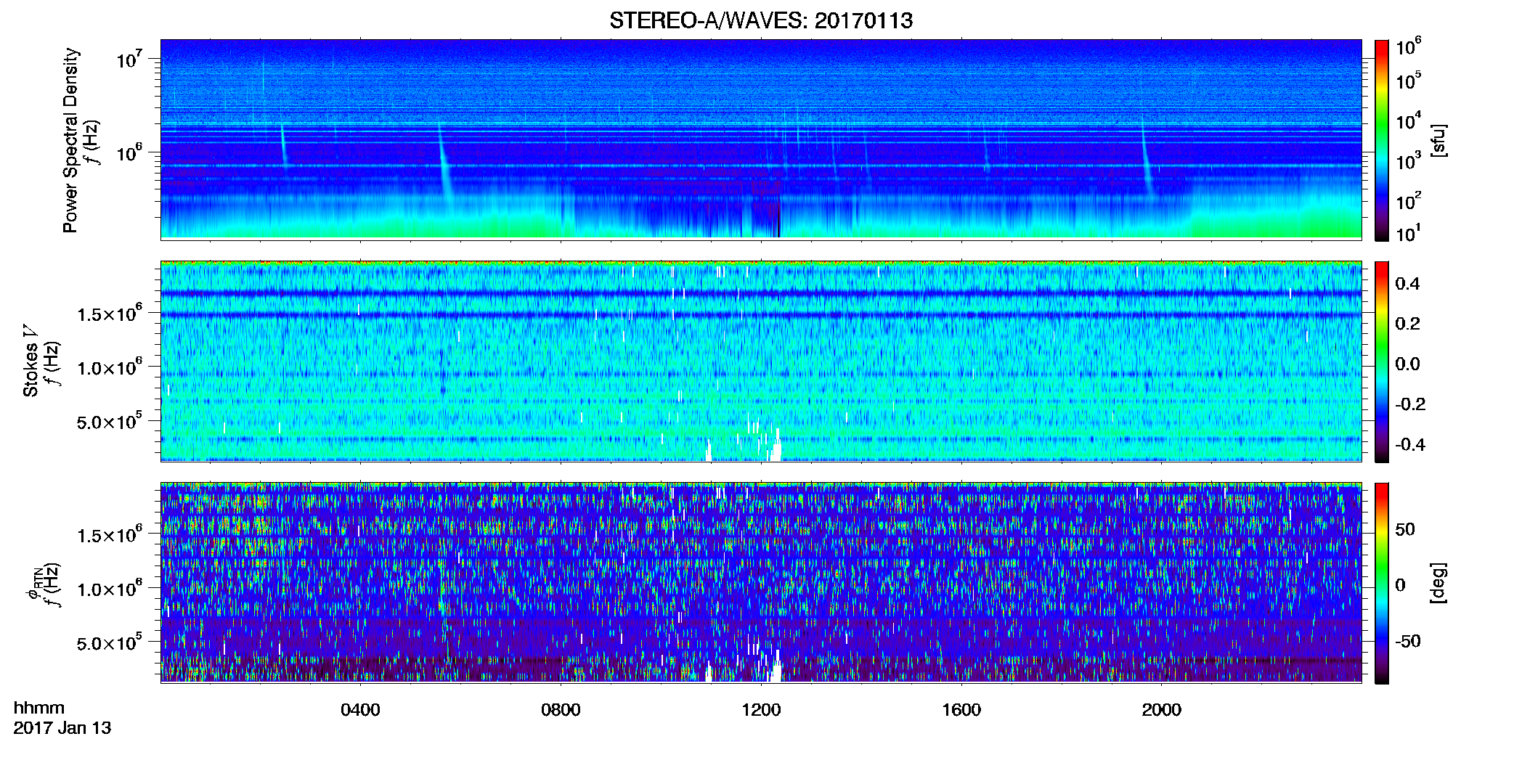Click the -0.2 value on Stokes colorbar
The height and width of the screenshot is (784, 1522).
tap(1410, 404)
